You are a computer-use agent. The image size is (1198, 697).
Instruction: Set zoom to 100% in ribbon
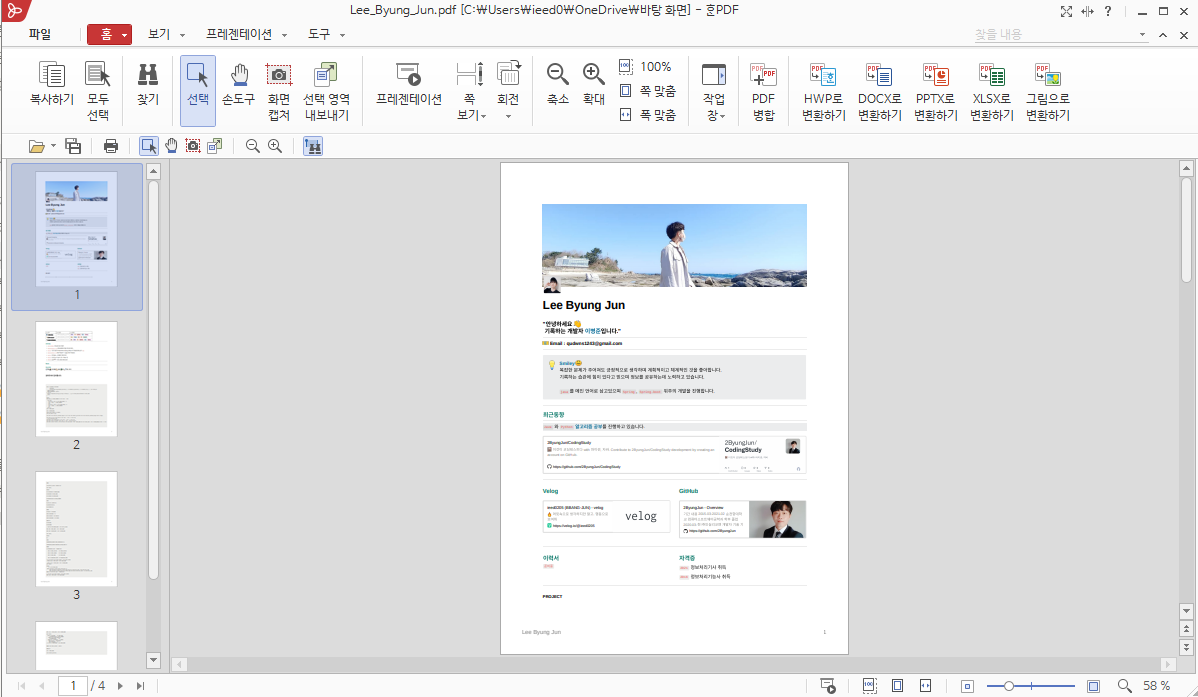(x=646, y=66)
